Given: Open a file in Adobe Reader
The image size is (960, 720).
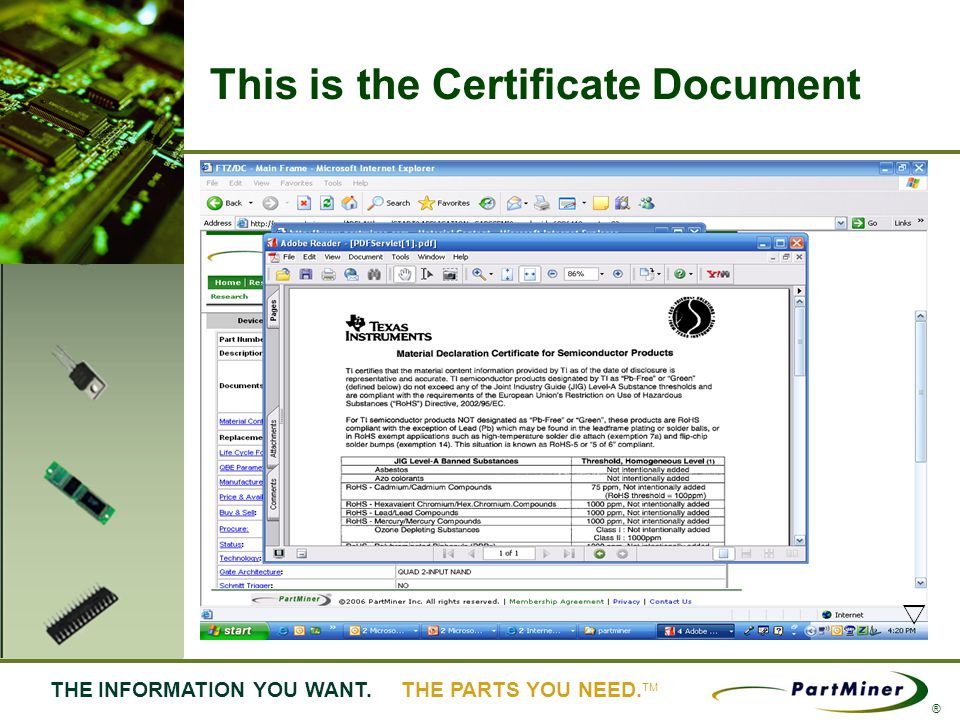Looking at the screenshot, I should pyautogui.click(x=282, y=274).
